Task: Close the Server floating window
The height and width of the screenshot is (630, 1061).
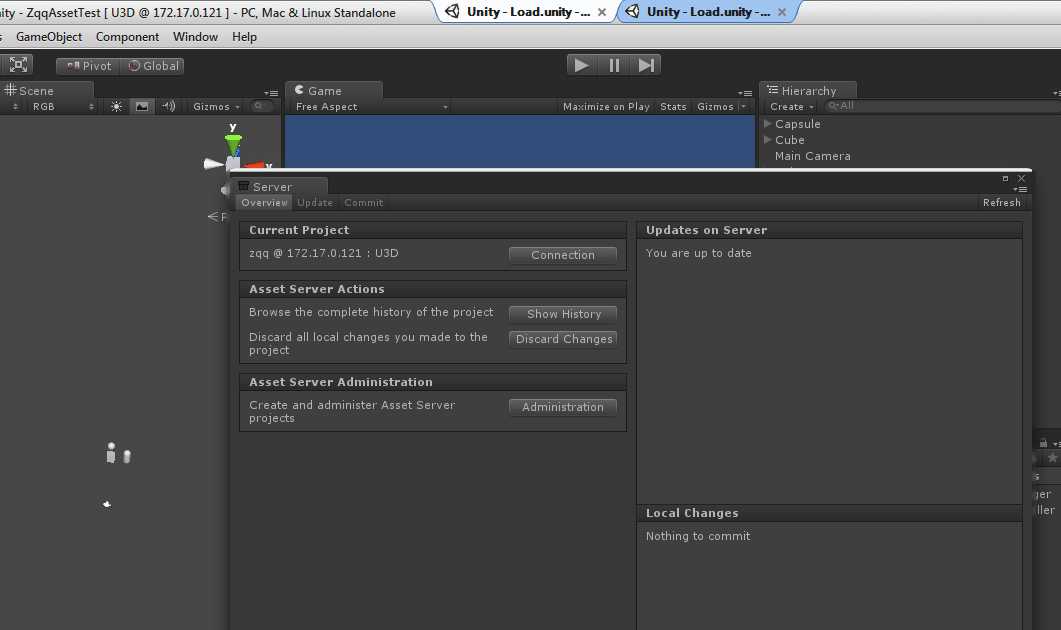Action: tap(1022, 179)
